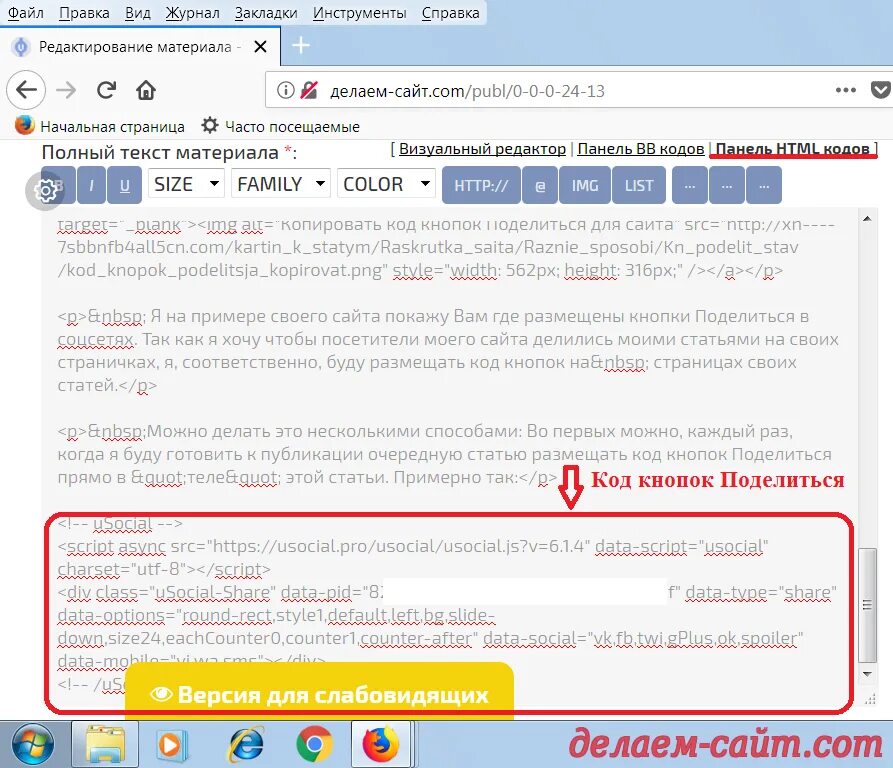The image size is (893, 768).
Task: Open the FAMILY font dropdown
Action: [281, 183]
